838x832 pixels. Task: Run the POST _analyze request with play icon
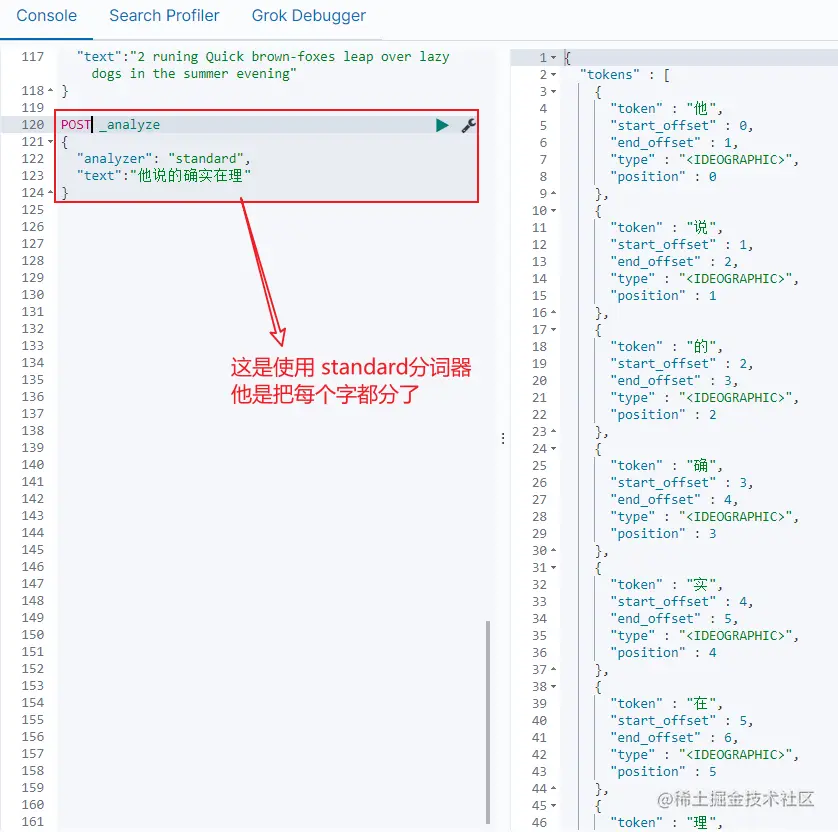[x=442, y=125]
